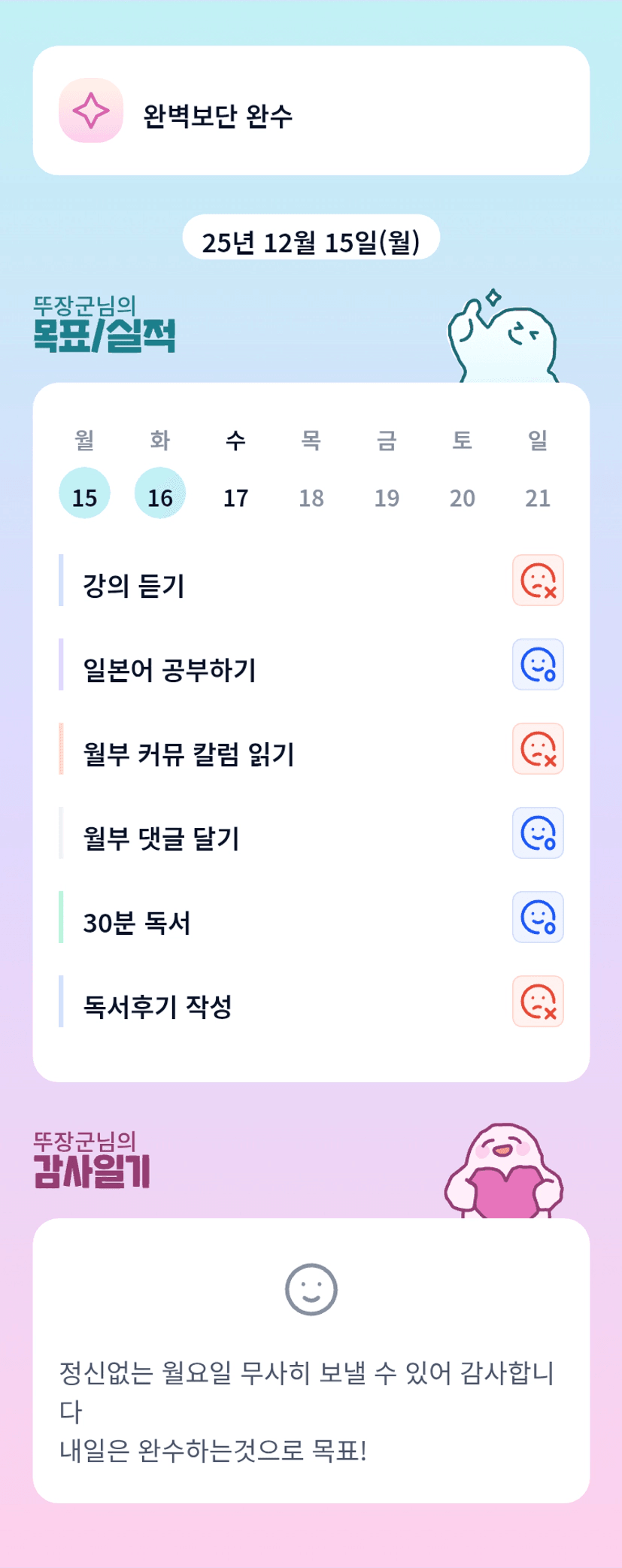Toggle done status for 월부 댓글 달기
Image resolution: width=622 pixels, height=1568 pixels.
pos(538,833)
